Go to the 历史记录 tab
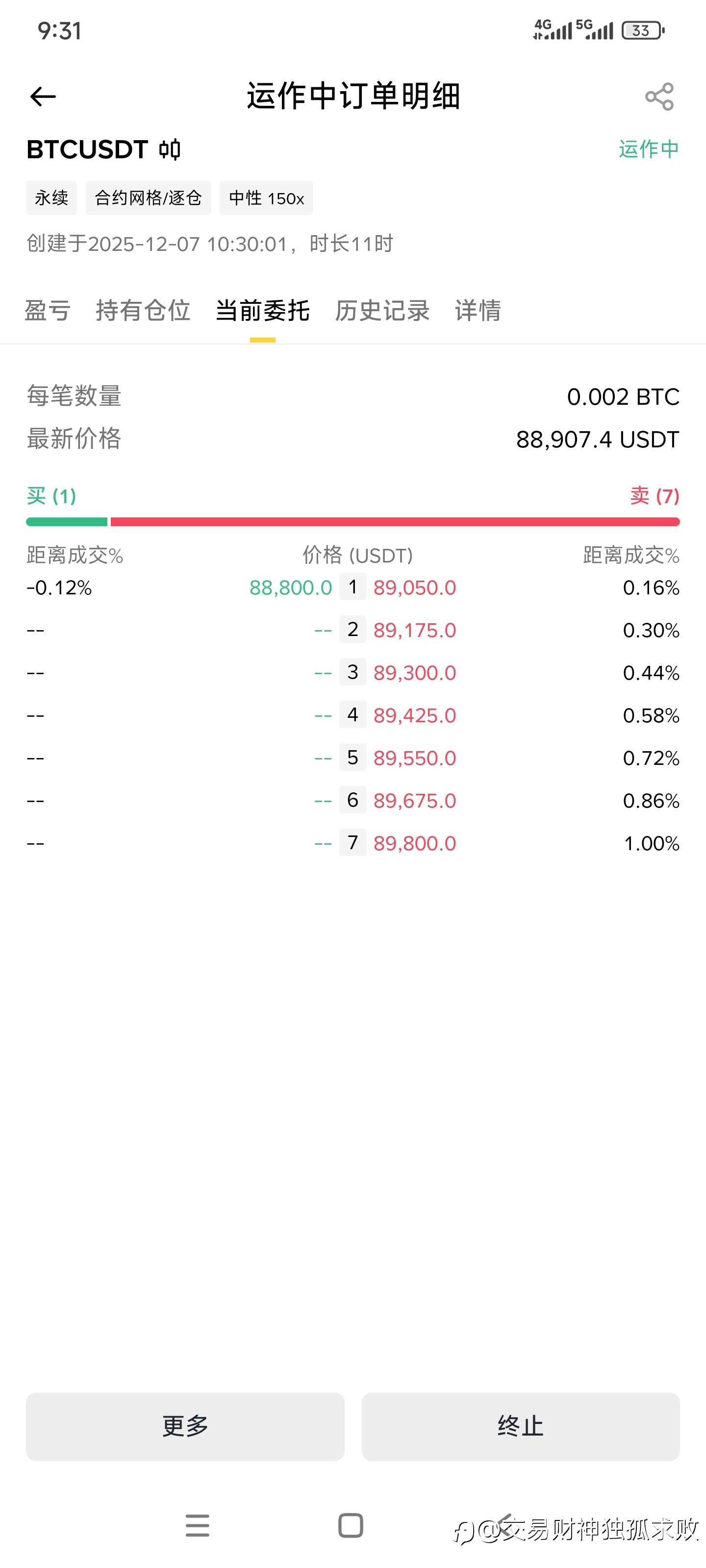This screenshot has width=706, height=1568. (382, 311)
